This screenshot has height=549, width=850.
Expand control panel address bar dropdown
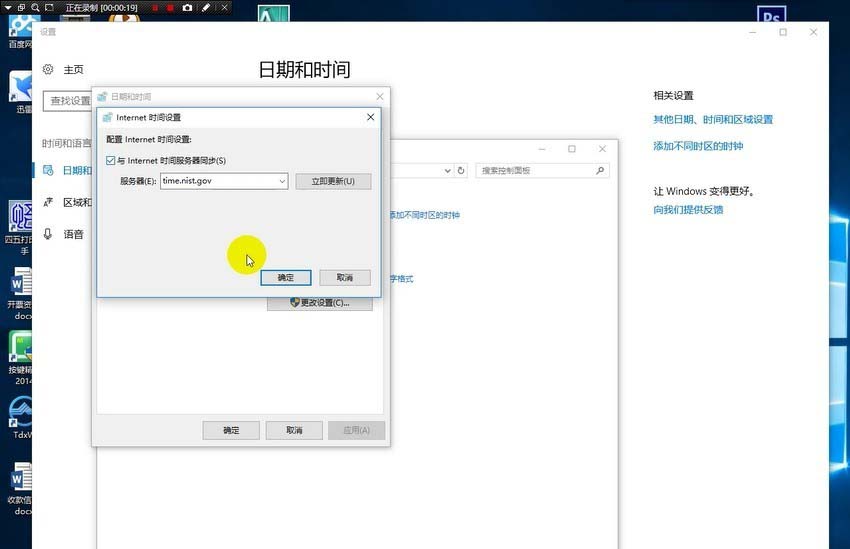(x=447, y=170)
